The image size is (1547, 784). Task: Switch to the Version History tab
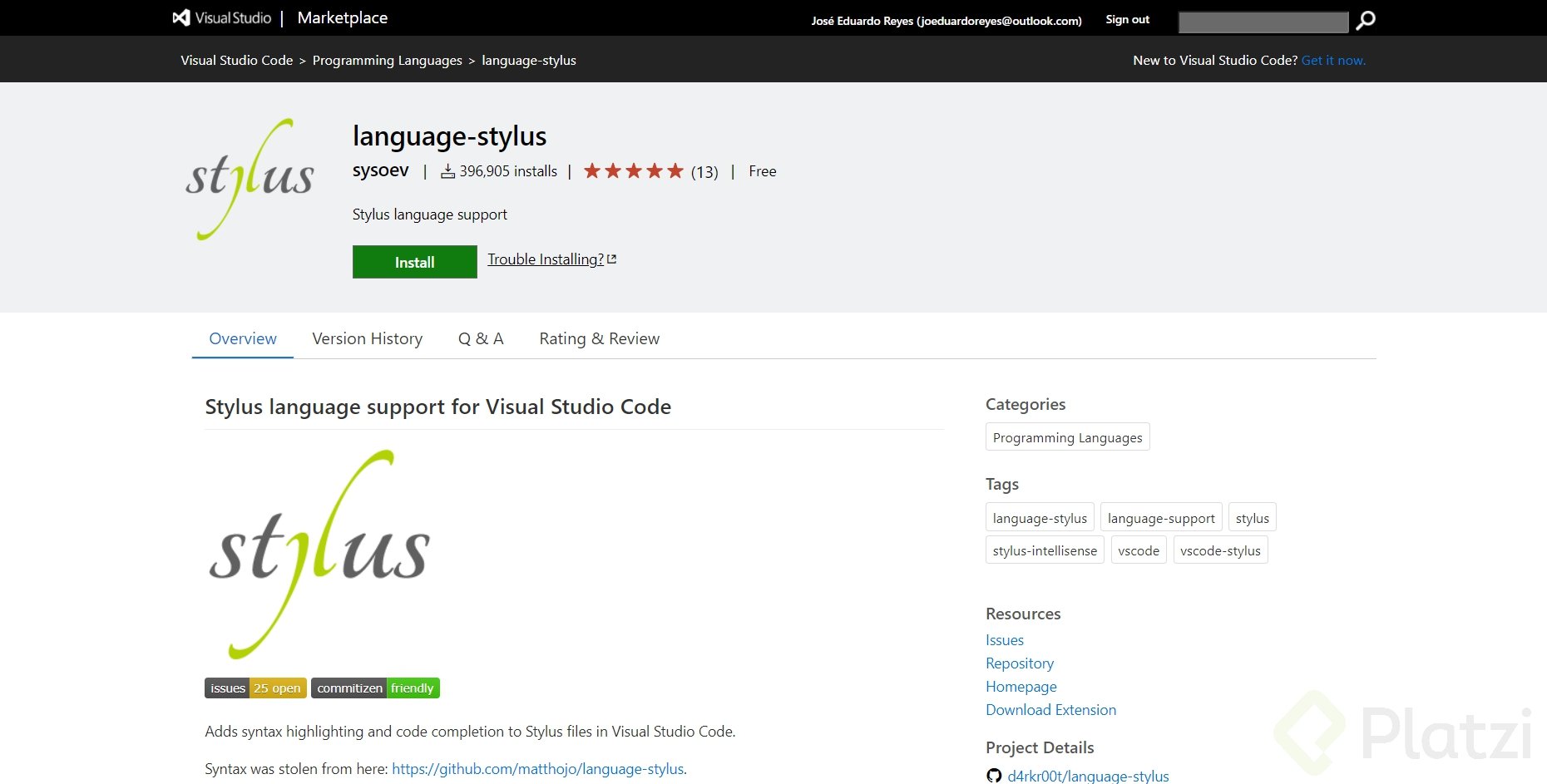pos(367,338)
